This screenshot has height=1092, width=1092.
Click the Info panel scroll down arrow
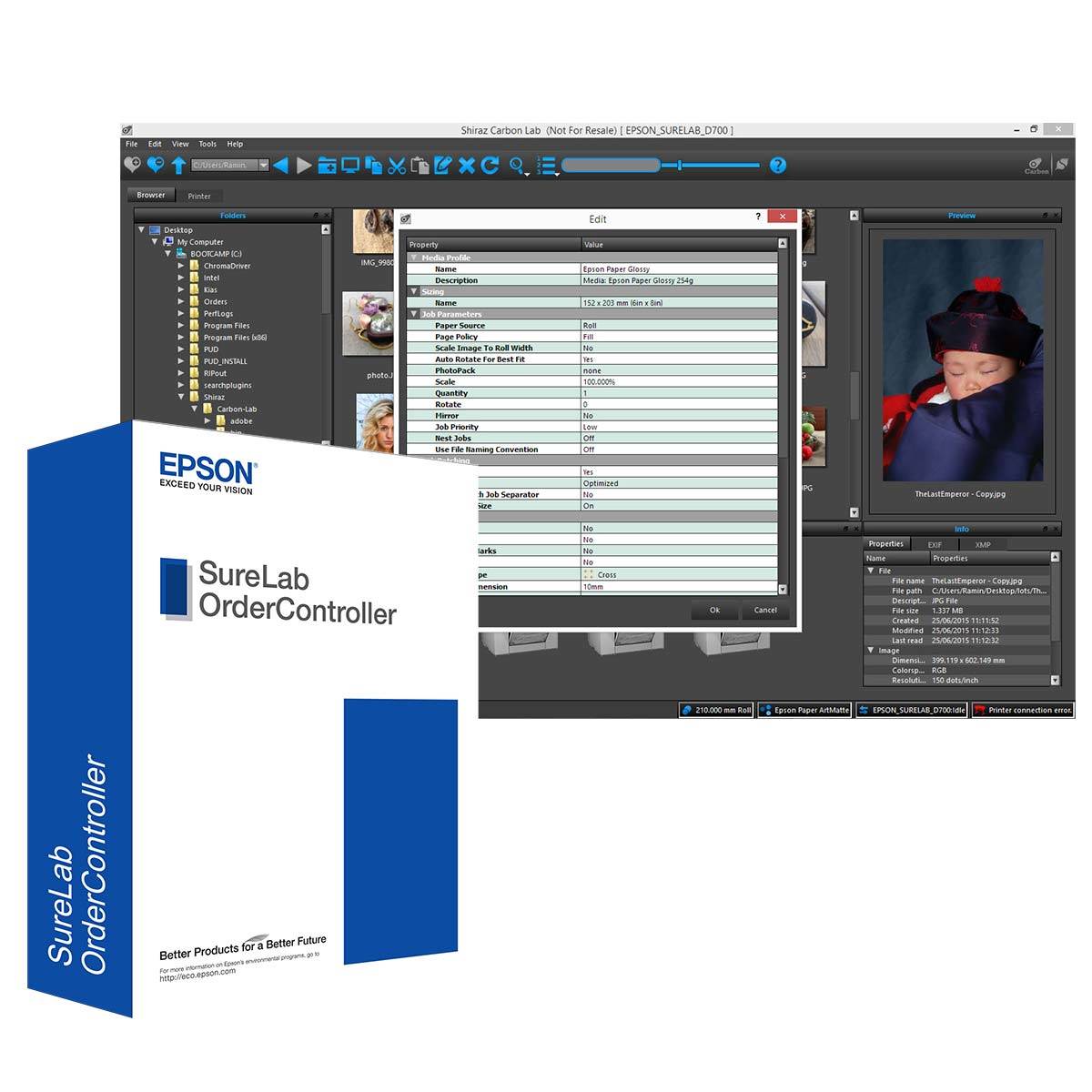(x=1055, y=680)
